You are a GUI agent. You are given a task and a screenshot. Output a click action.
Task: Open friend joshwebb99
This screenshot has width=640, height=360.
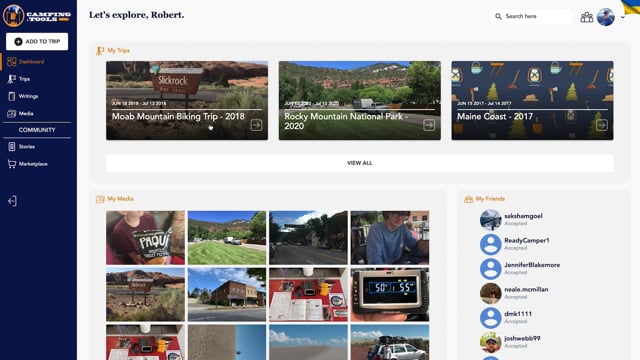pos(522,338)
